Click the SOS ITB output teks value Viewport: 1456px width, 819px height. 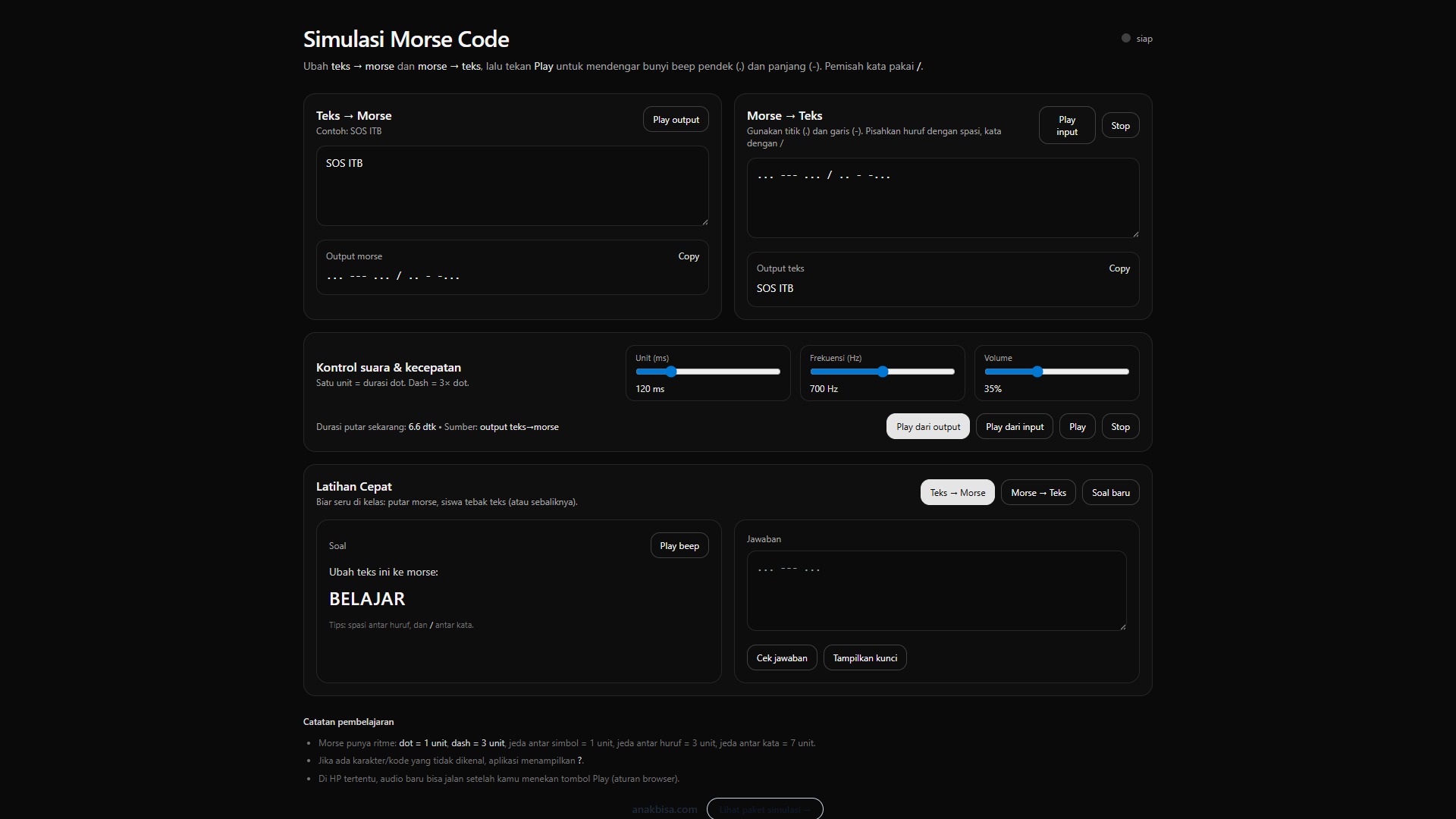(775, 288)
